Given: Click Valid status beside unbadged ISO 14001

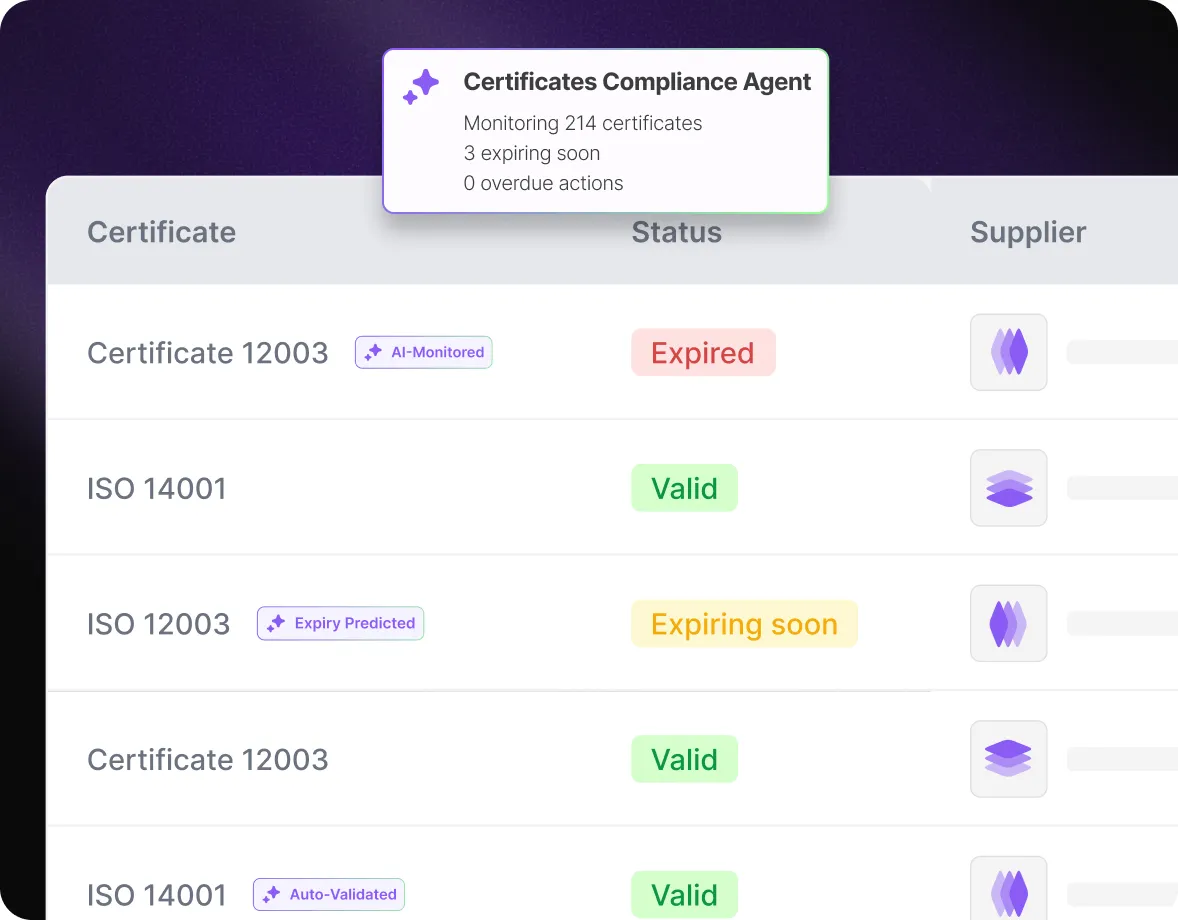Looking at the screenshot, I should pyautogui.click(x=684, y=488).
